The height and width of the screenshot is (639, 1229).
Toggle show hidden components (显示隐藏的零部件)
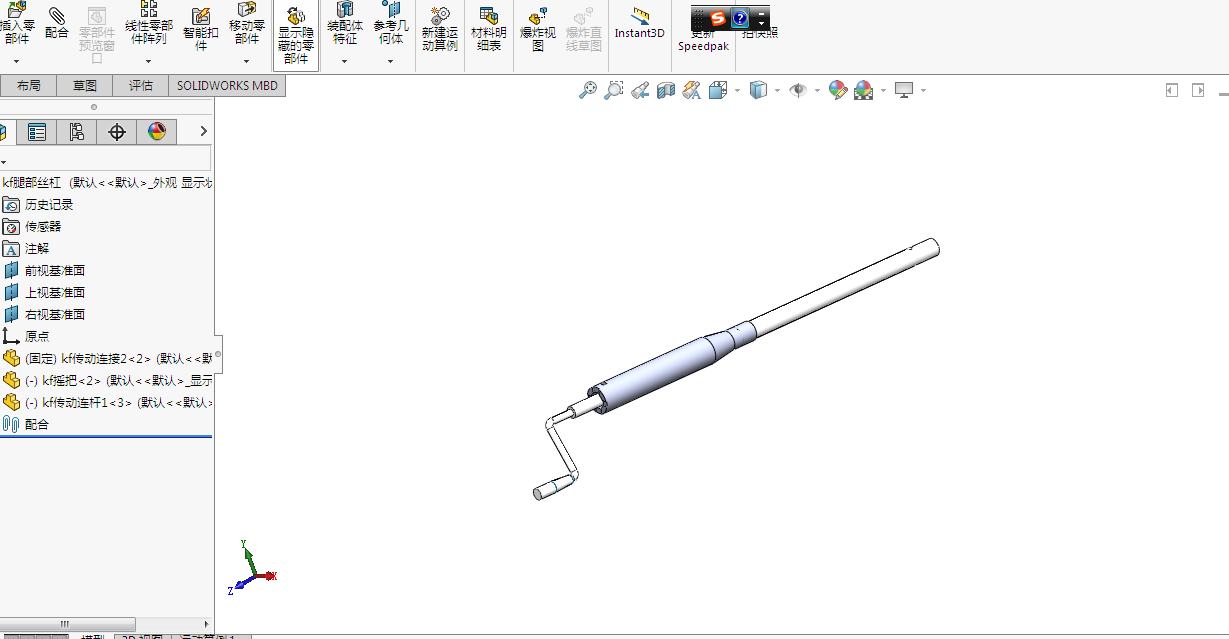click(296, 36)
